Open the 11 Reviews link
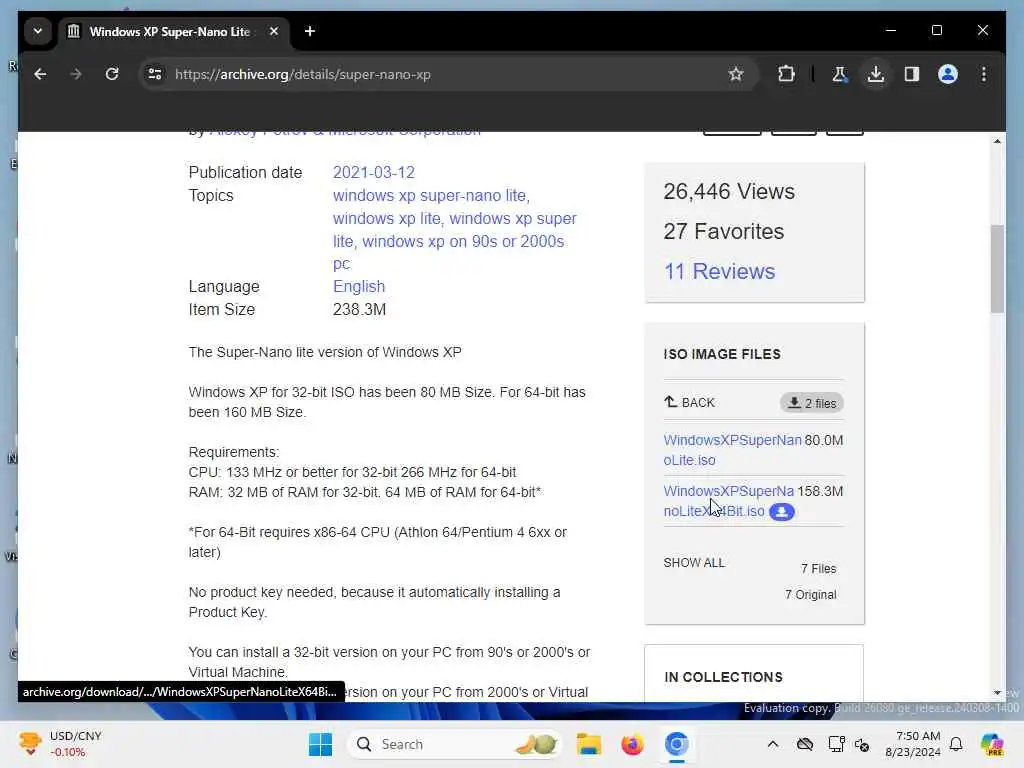Screen dimensions: 1024x768 (719, 271)
